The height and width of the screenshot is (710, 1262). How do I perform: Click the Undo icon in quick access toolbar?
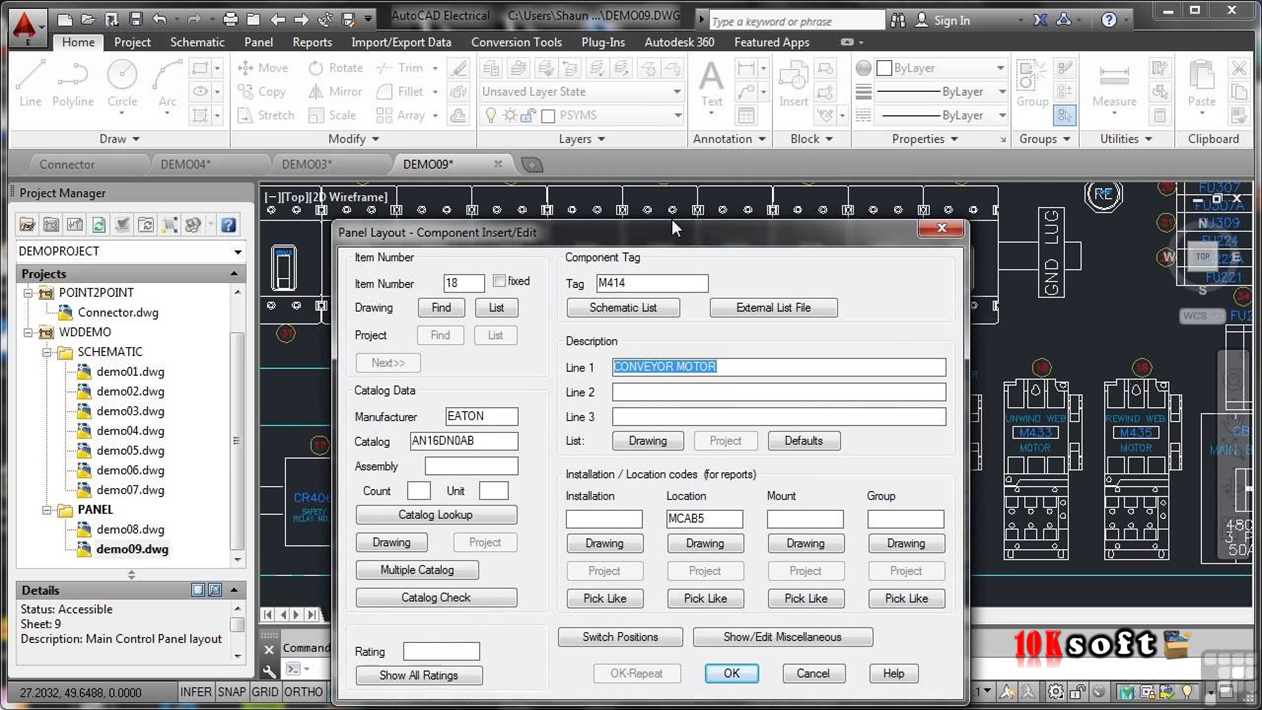(159, 20)
